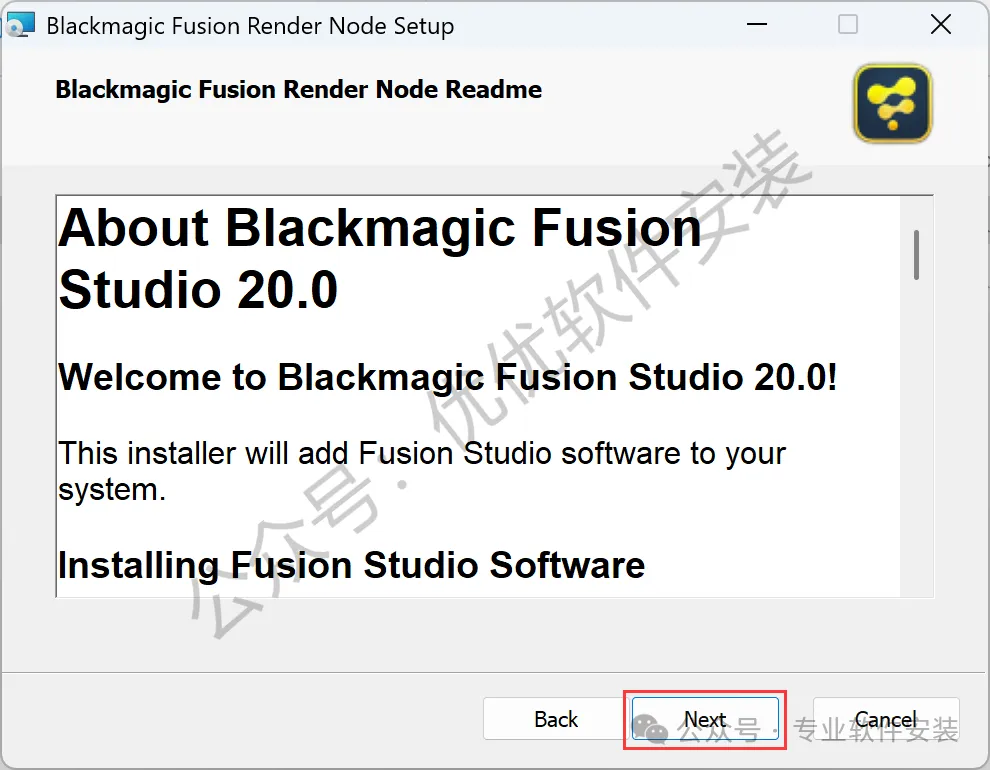Click the 'About Blackmagic Fusion Studio 20.0' heading

tap(379, 258)
